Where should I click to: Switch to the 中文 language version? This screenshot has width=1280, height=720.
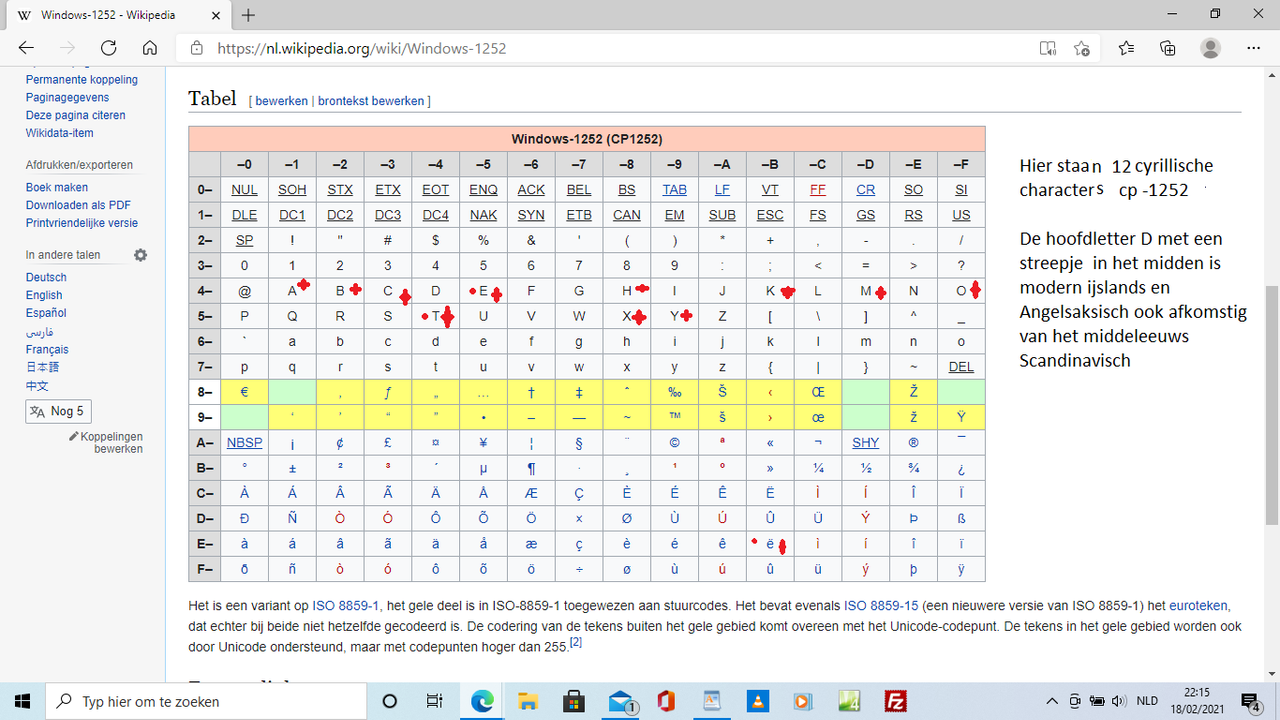(37, 385)
